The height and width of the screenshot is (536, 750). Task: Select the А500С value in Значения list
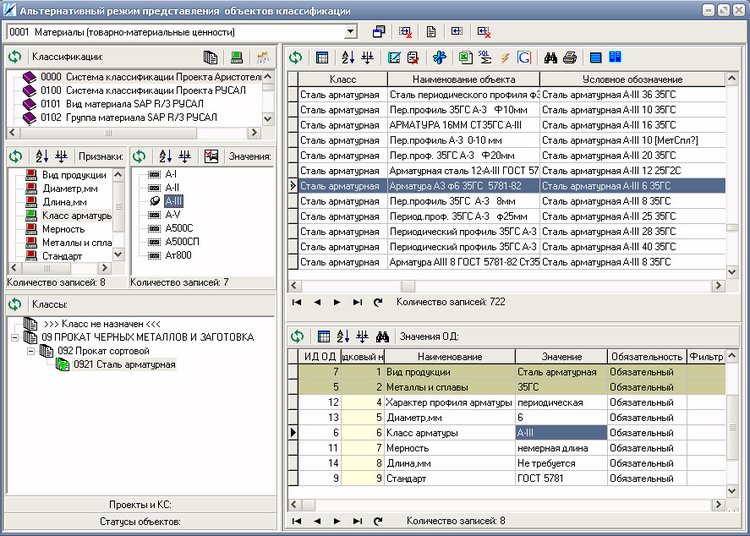pos(178,228)
